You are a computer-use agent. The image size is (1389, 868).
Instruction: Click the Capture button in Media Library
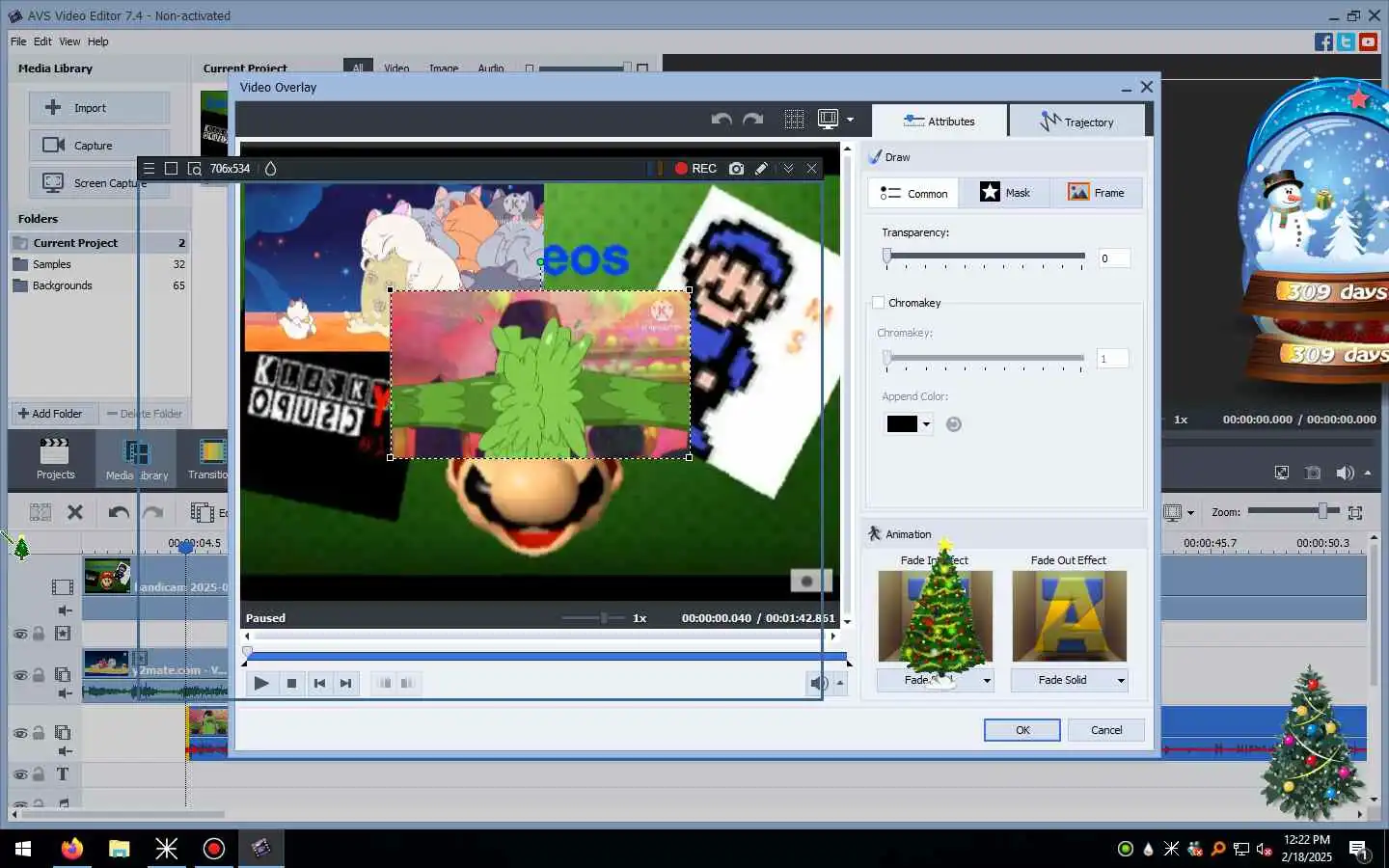tap(99, 145)
